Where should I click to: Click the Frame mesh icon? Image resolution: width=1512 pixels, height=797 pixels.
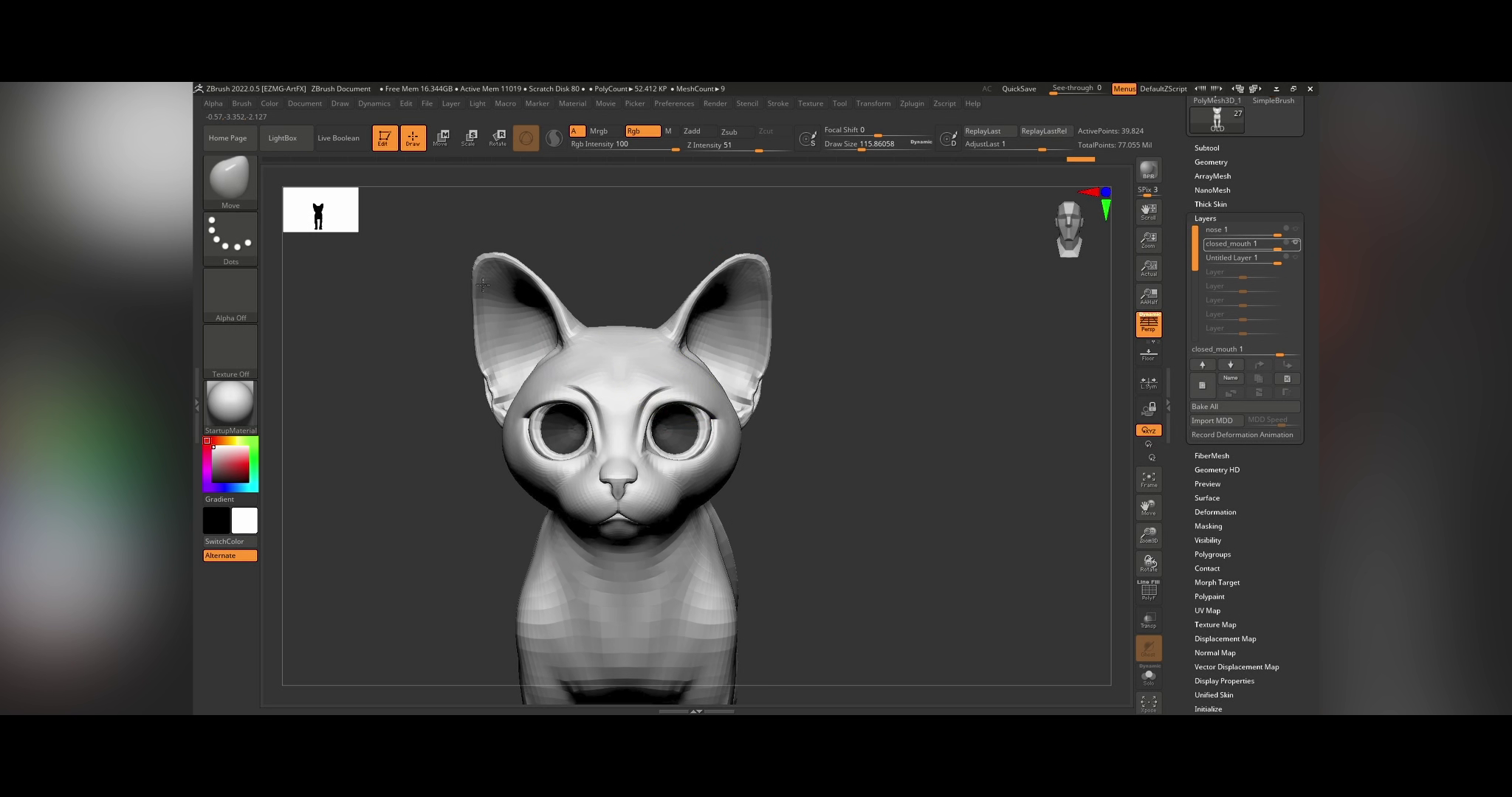point(1148,480)
